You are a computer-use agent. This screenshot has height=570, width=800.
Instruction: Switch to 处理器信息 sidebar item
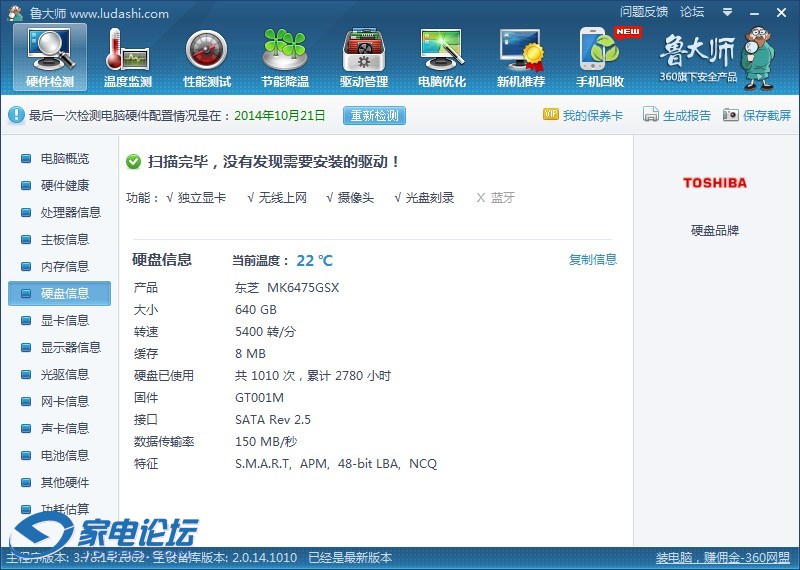coord(70,213)
